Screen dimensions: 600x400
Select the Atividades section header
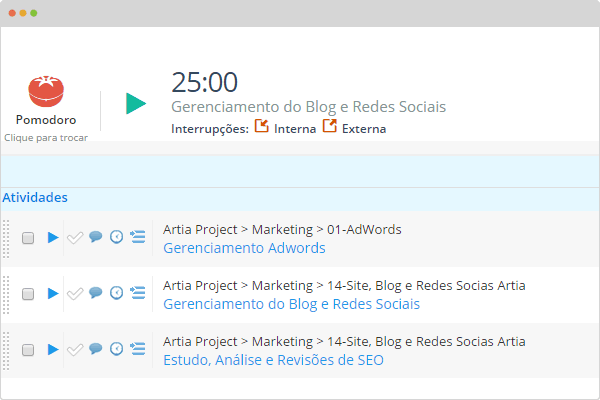pyautogui.click(x=35, y=198)
